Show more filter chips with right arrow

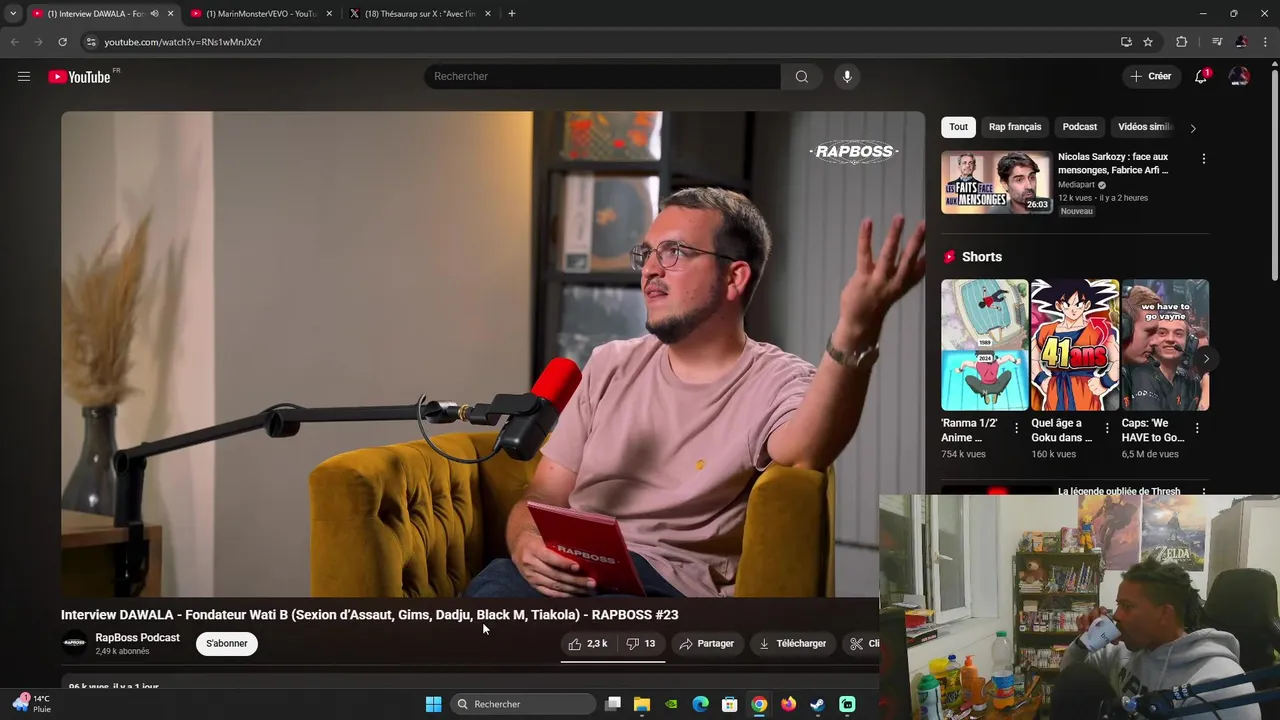point(1192,128)
